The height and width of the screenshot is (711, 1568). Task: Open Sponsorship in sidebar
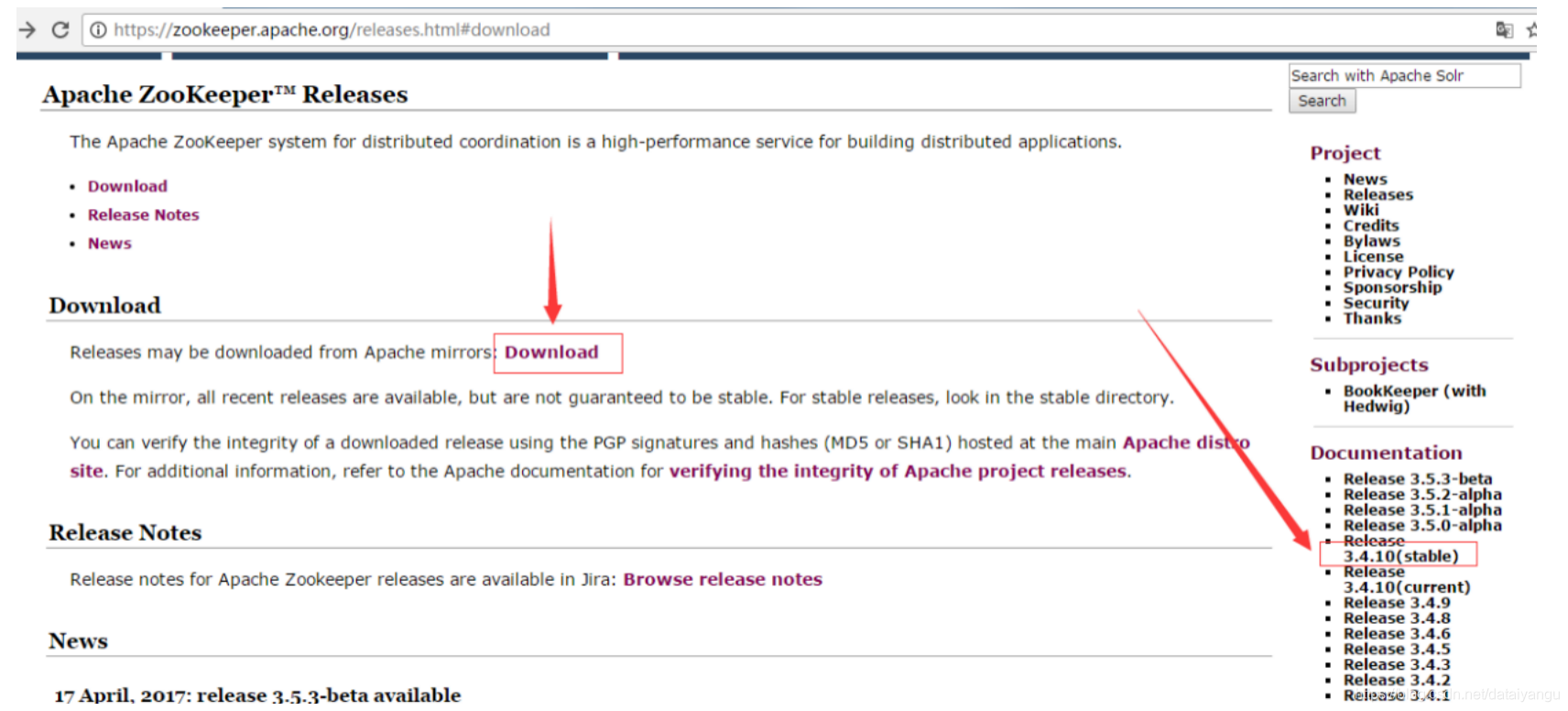pyautogui.click(x=1392, y=289)
